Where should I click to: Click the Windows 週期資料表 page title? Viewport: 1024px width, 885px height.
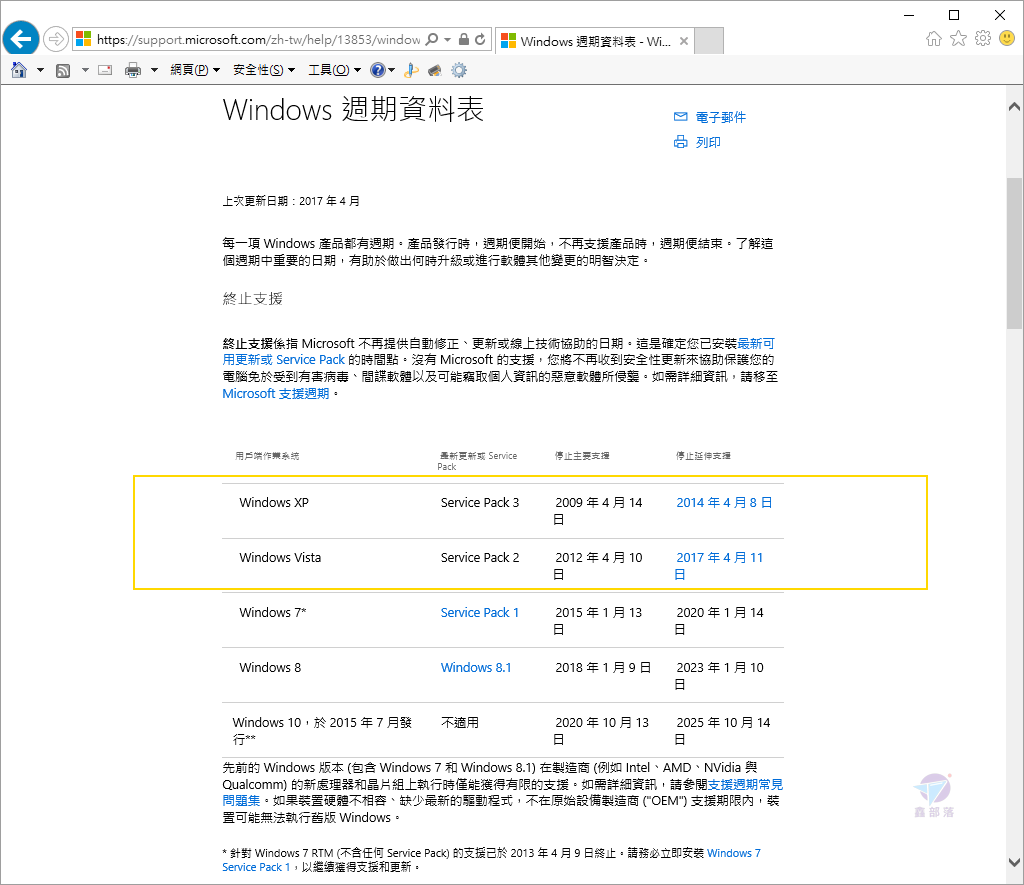pos(353,109)
